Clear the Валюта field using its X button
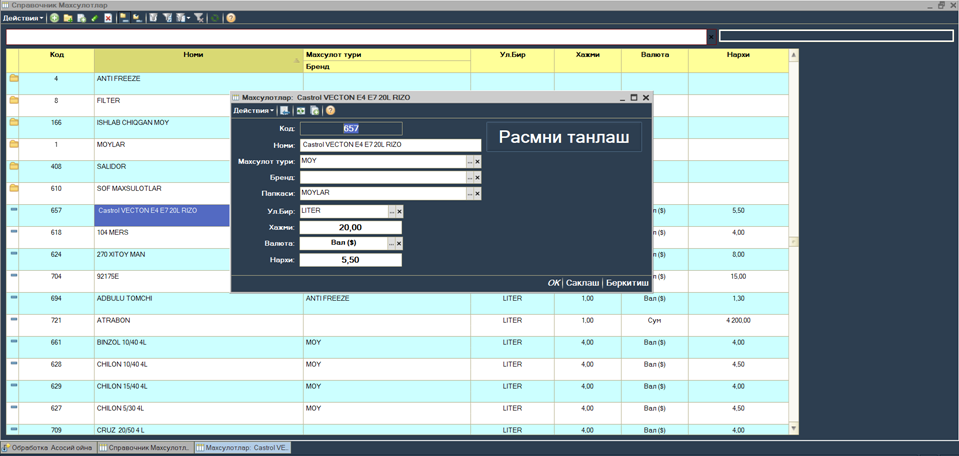This screenshot has width=959, height=456. coord(399,243)
